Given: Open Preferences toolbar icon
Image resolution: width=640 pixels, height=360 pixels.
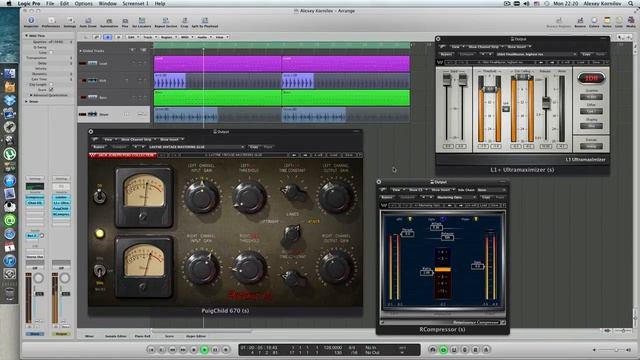Looking at the screenshot, I should pyautogui.click(x=51, y=22).
